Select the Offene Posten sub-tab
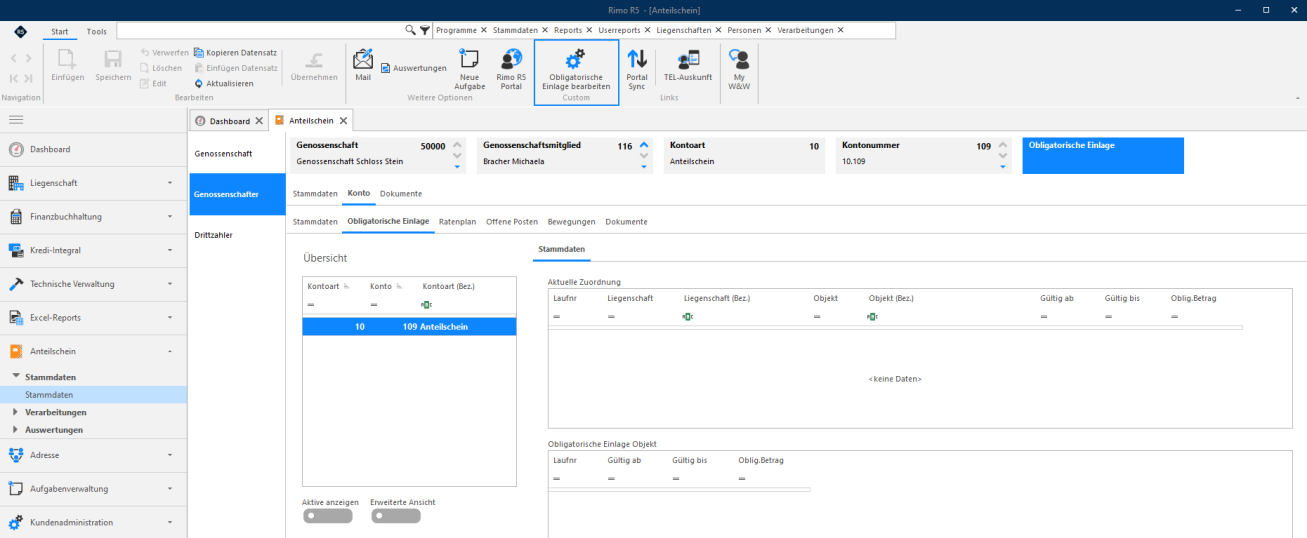This screenshot has width=1307, height=538. (x=512, y=221)
